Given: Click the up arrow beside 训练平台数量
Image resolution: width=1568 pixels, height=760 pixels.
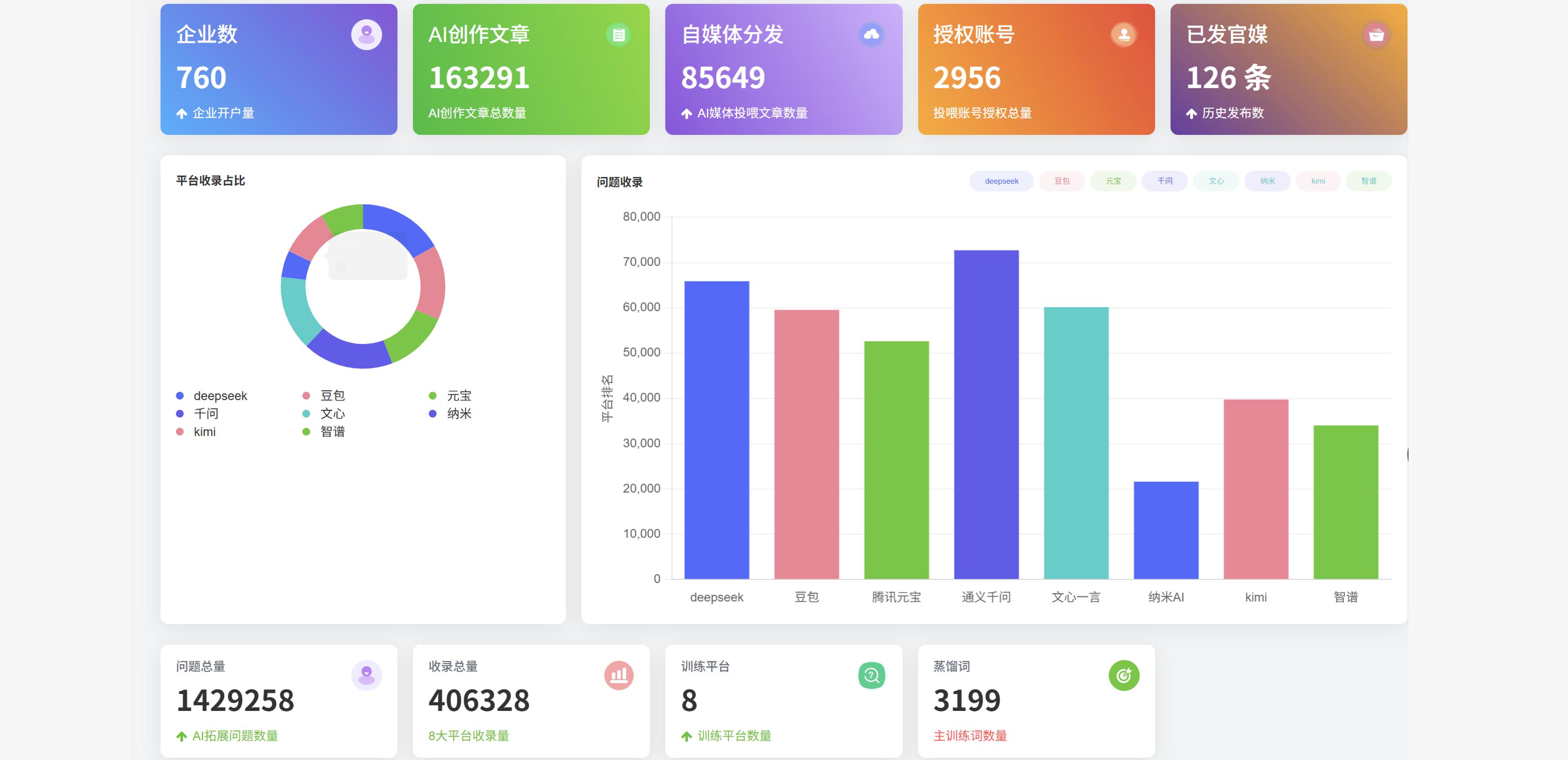Looking at the screenshot, I should [687, 736].
